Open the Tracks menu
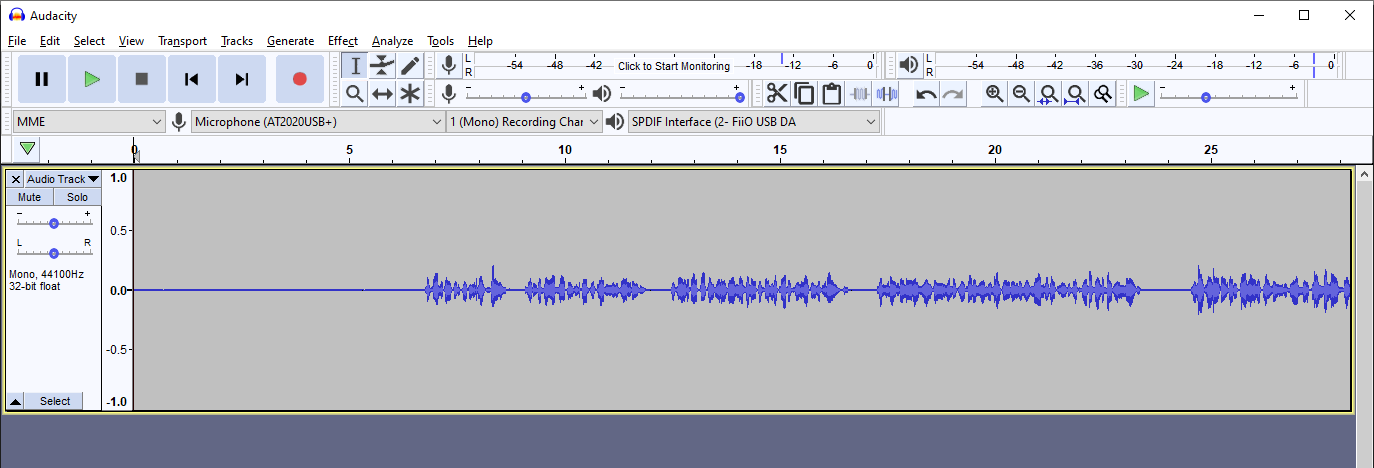The image size is (1374, 468). coord(237,41)
